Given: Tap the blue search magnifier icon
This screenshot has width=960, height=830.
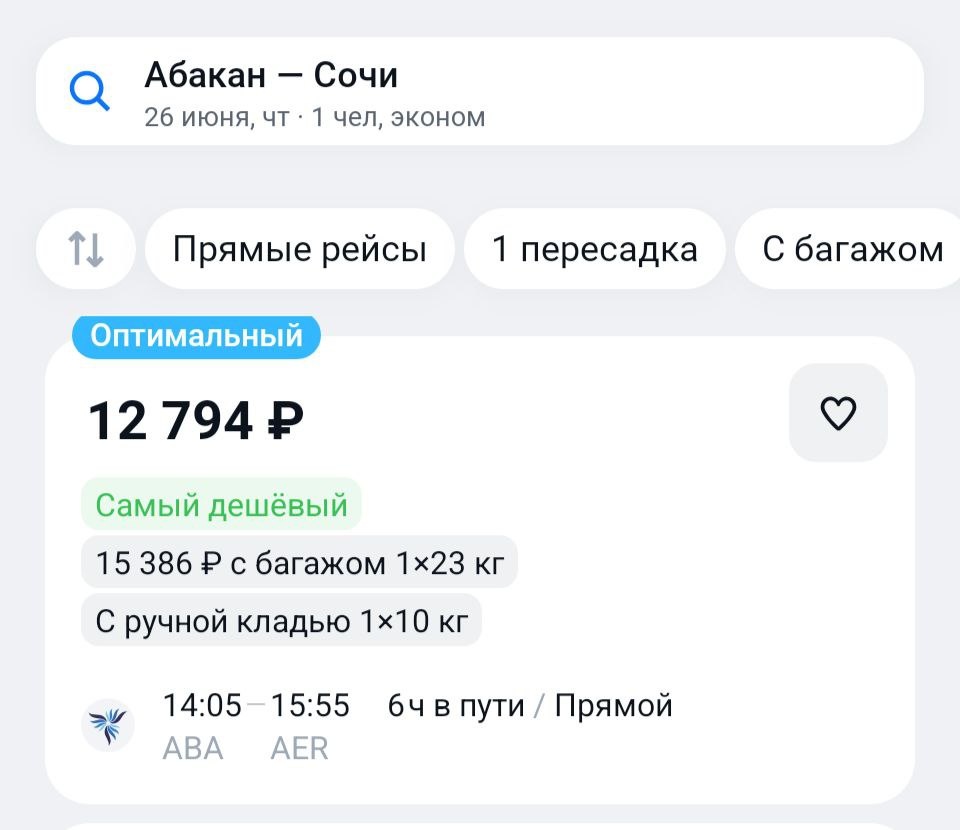Looking at the screenshot, I should pos(89,91).
